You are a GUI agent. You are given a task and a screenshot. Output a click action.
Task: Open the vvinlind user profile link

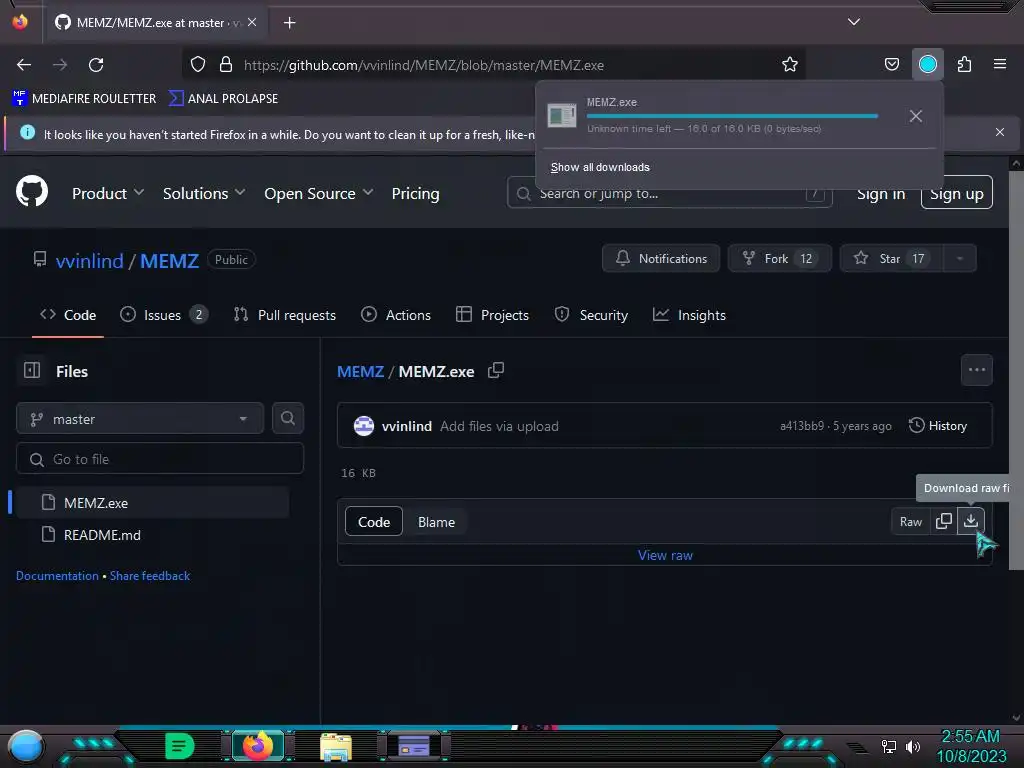pos(89,261)
